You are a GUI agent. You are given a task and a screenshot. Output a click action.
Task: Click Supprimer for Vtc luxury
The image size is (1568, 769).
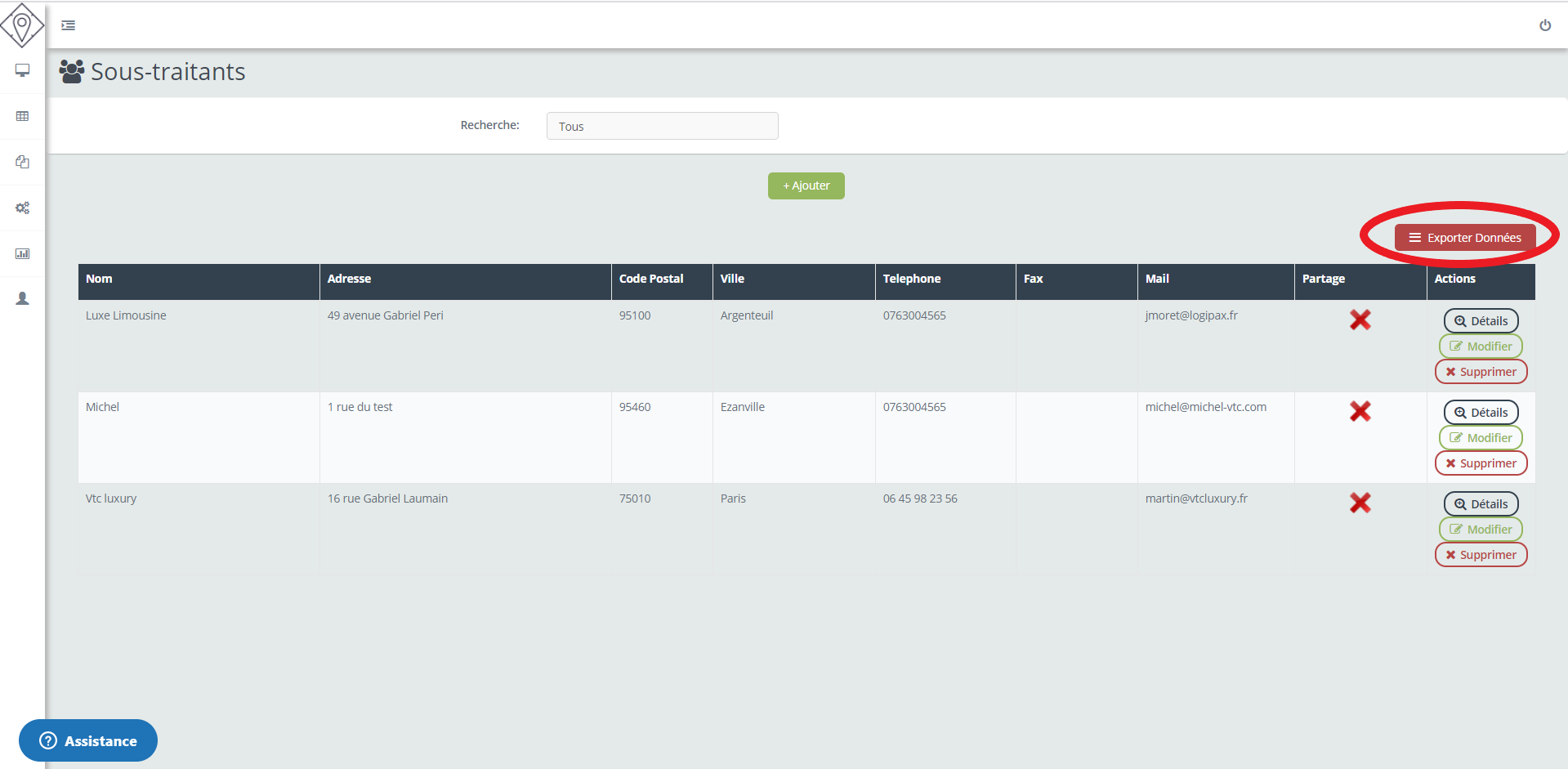coord(1481,555)
